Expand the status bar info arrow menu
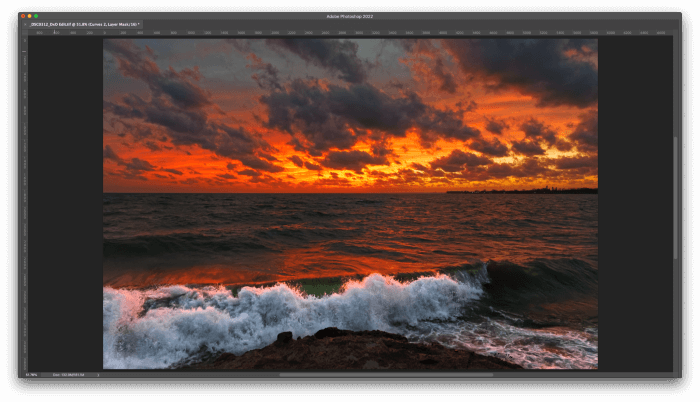The width and height of the screenshot is (700, 402). click(98, 375)
